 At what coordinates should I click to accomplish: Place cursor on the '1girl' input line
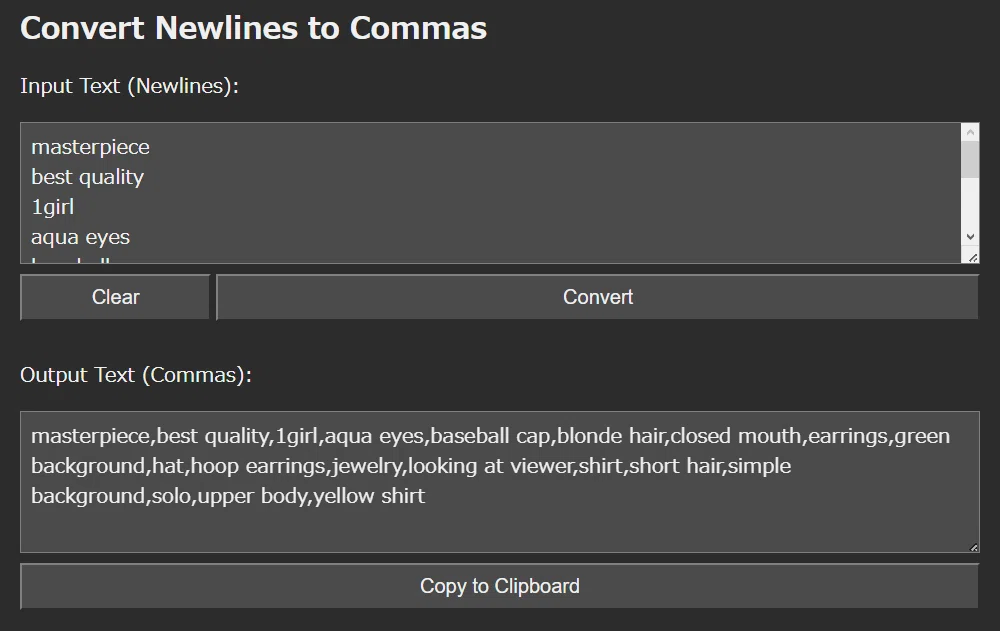(x=53, y=207)
